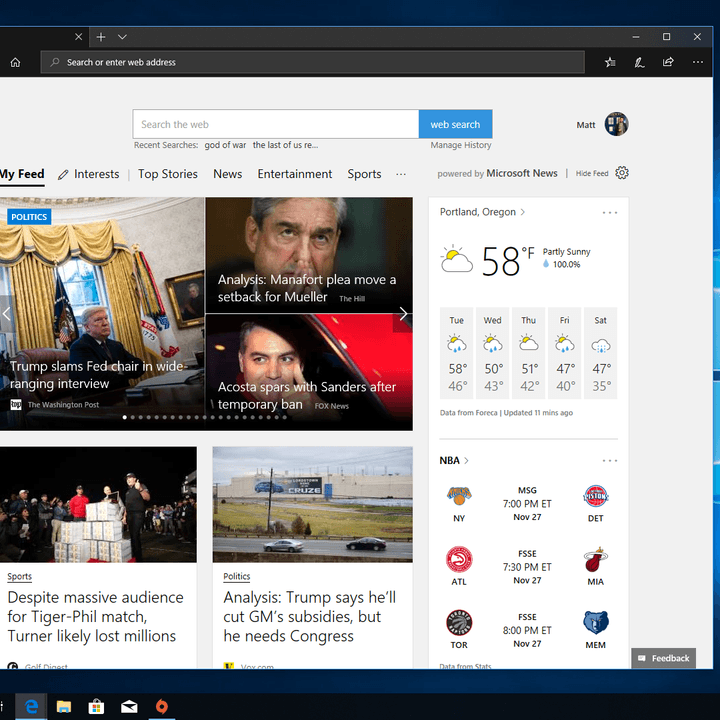Select the first carousel pagination dot
This screenshot has height=720, width=720.
124,417
